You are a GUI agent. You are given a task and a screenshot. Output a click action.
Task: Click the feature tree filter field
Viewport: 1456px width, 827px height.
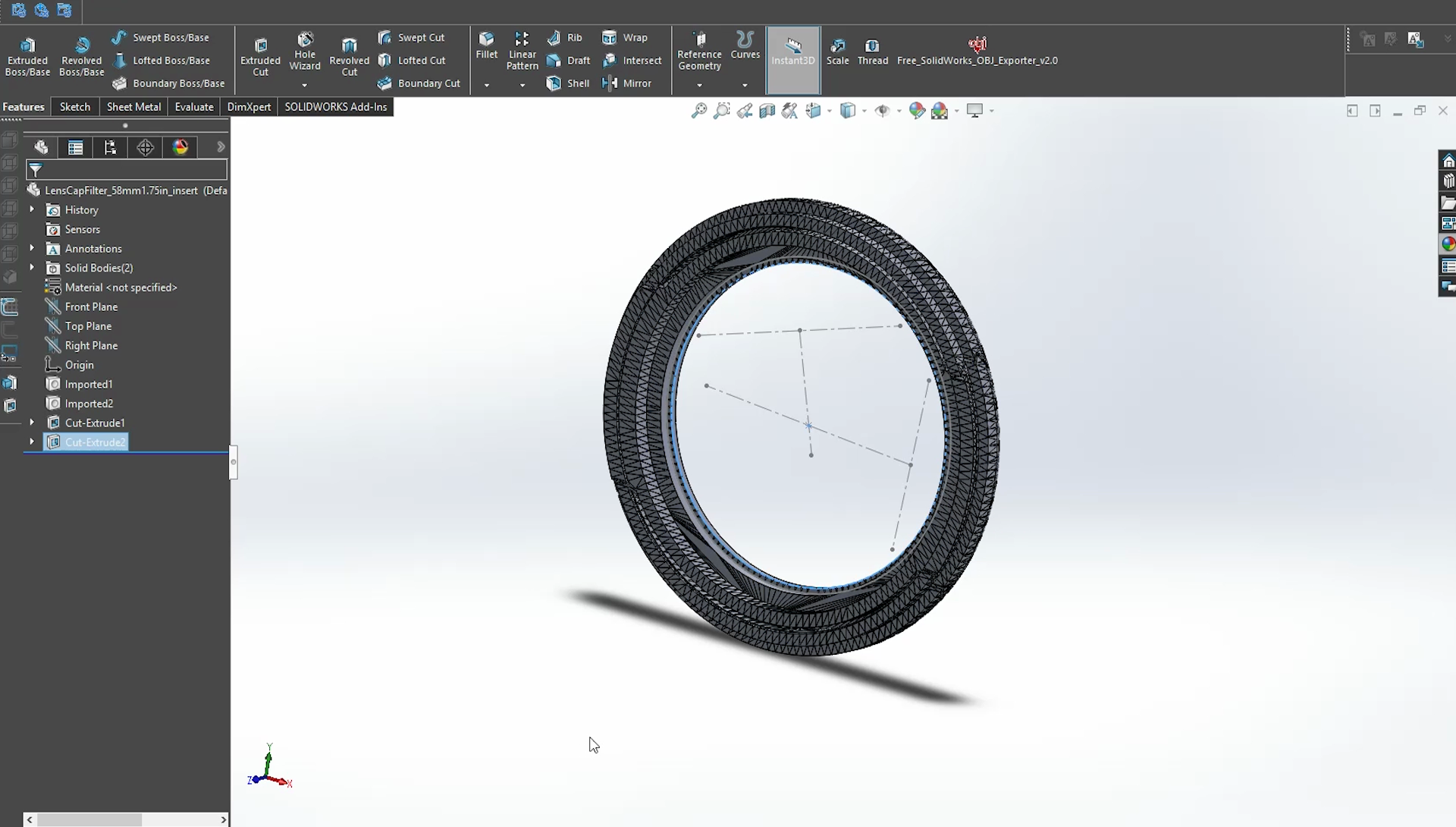pyautogui.click(x=127, y=169)
